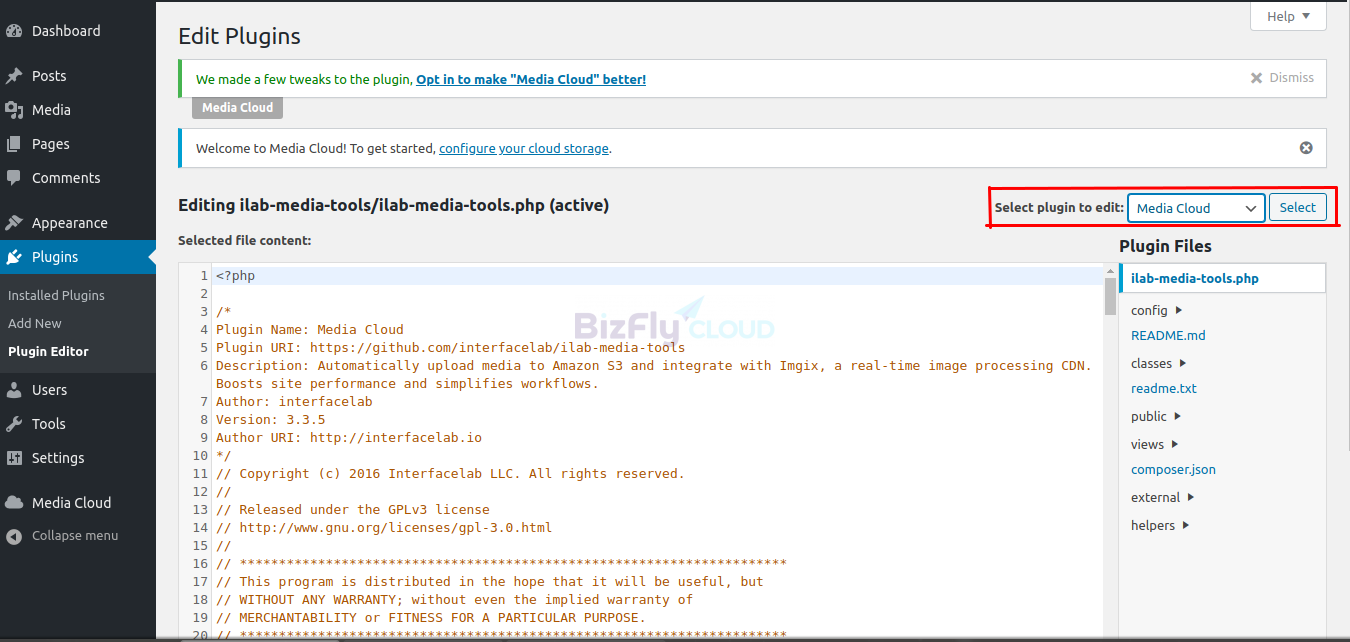Follow the 'configure your cloud storage' link
Image resolution: width=1350 pixels, height=642 pixels.
pyautogui.click(x=523, y=149)
